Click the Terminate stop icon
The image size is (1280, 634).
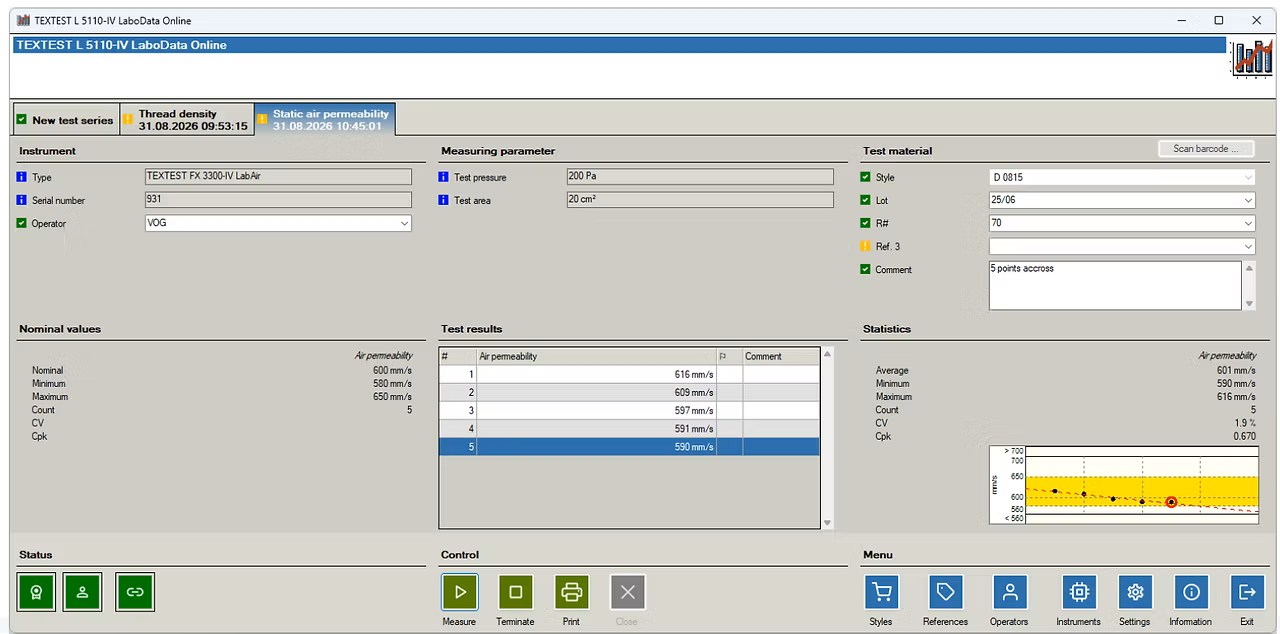515,592
